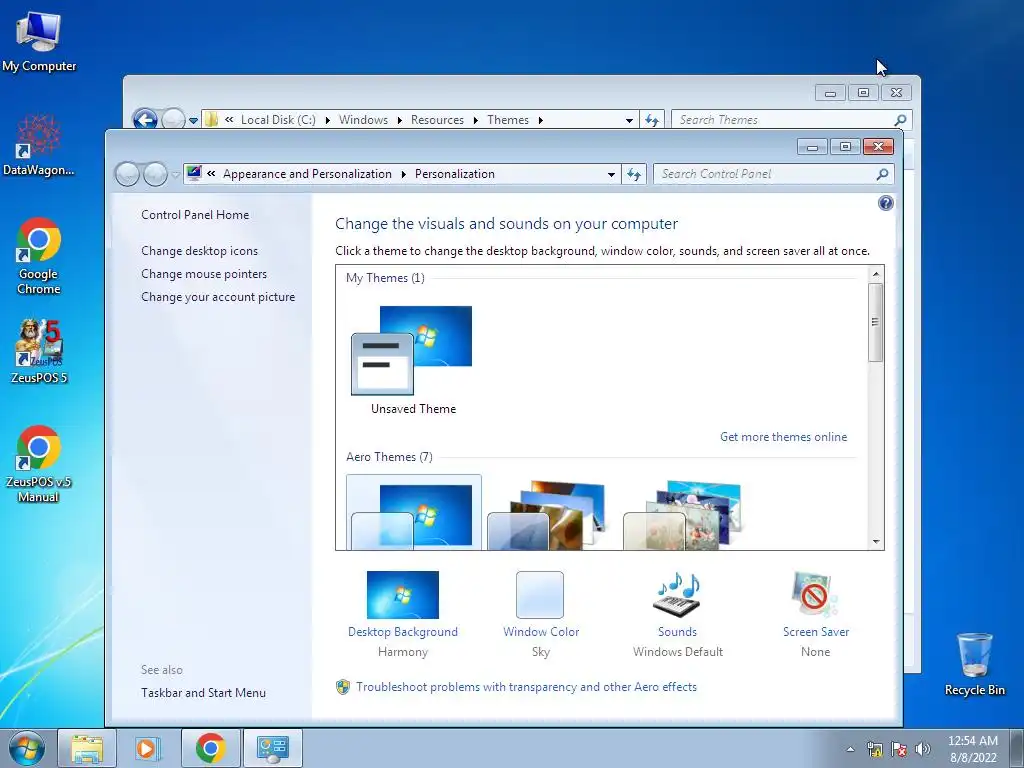Refresh the Personalization window address bar
Screen dimensions: 1024x768
pos(633,174)
